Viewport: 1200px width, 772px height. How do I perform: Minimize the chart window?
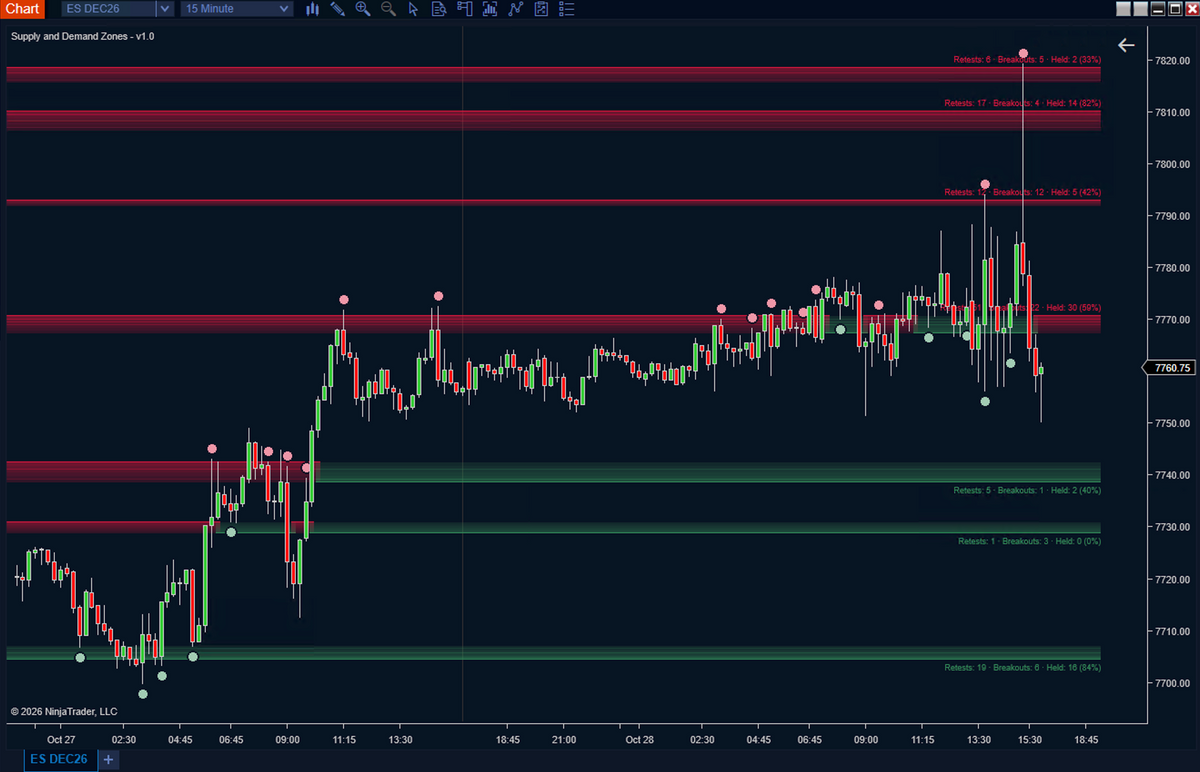1160,9
